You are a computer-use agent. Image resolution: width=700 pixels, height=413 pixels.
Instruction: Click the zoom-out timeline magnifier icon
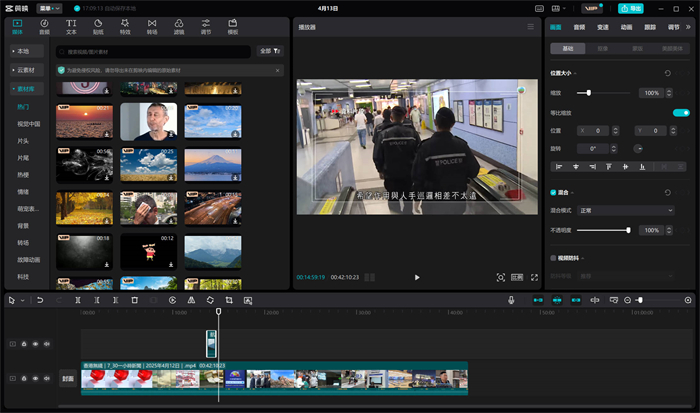pyautogui.click(x=627, y=300)
